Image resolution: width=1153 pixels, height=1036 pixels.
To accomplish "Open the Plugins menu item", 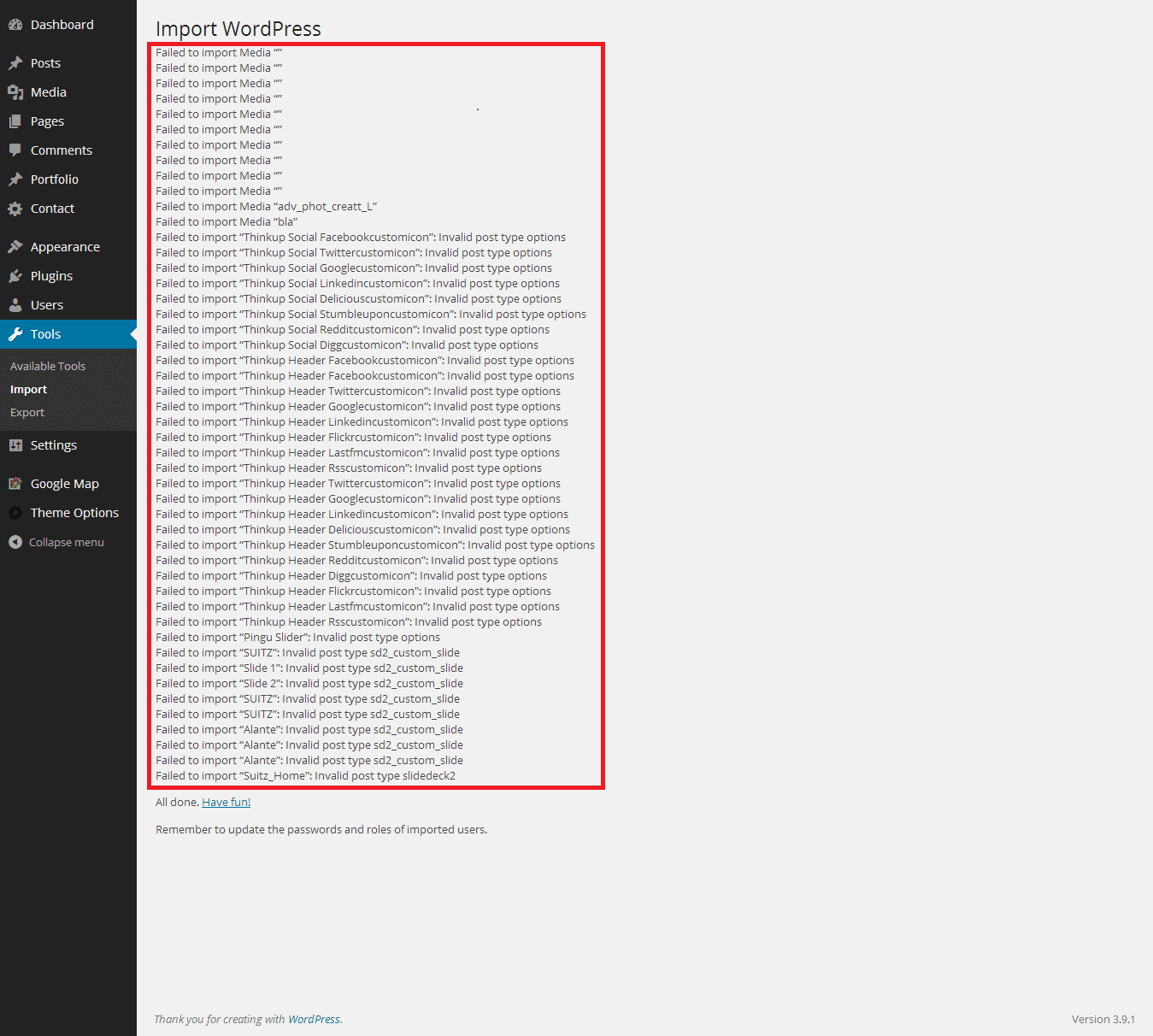I will pos(68,276).
